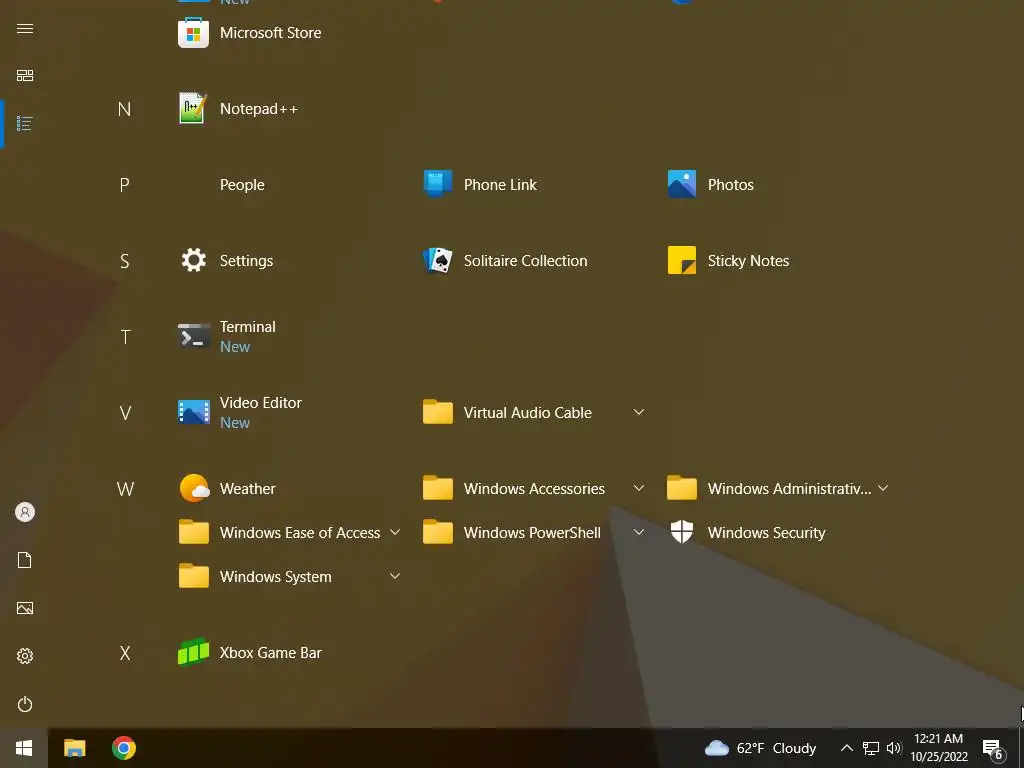
Task: Launch Xbox Game Bar
Action: (250, 652)
